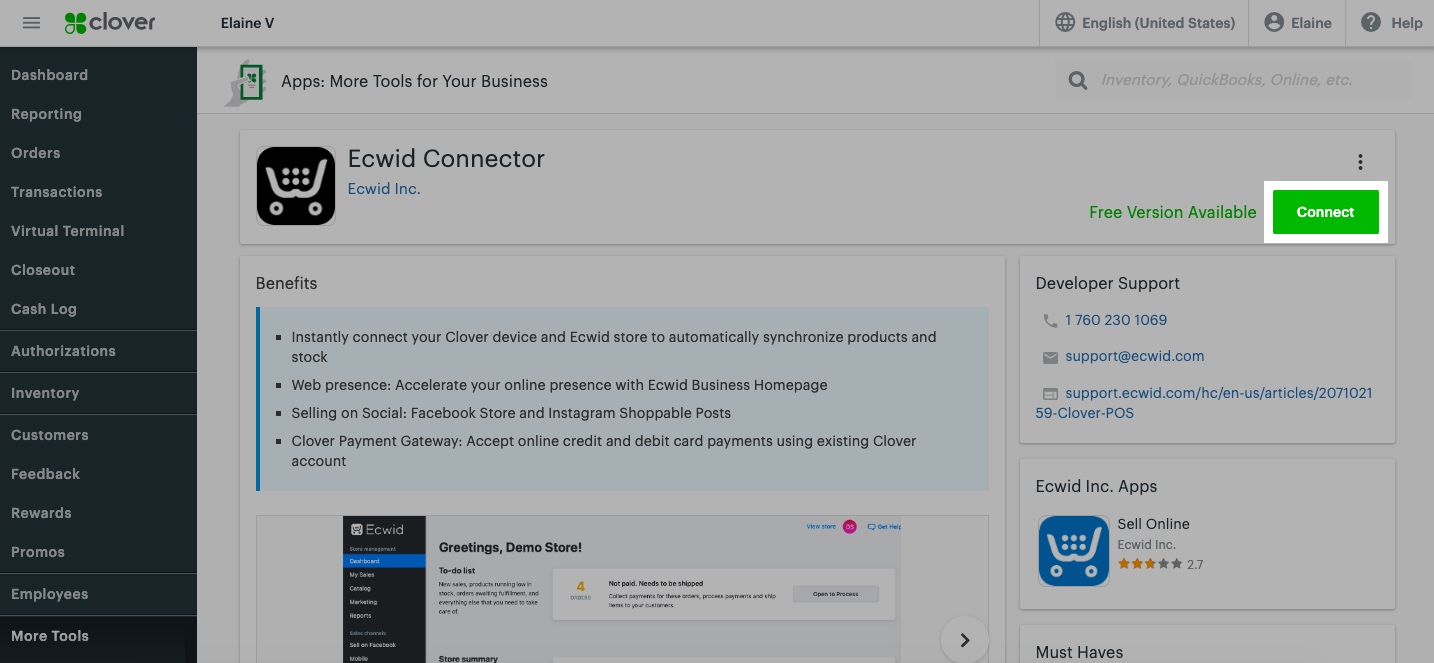
Task: Open Feedback in the sidebar
Action: 45,474
